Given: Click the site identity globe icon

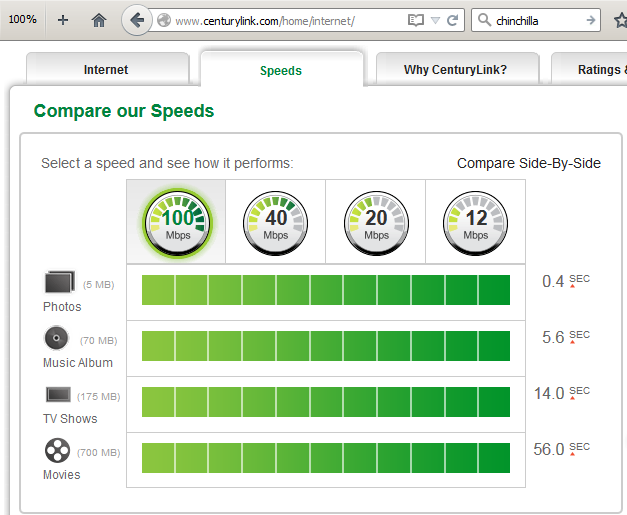Looking at the screenshot, I should (164, 20).
